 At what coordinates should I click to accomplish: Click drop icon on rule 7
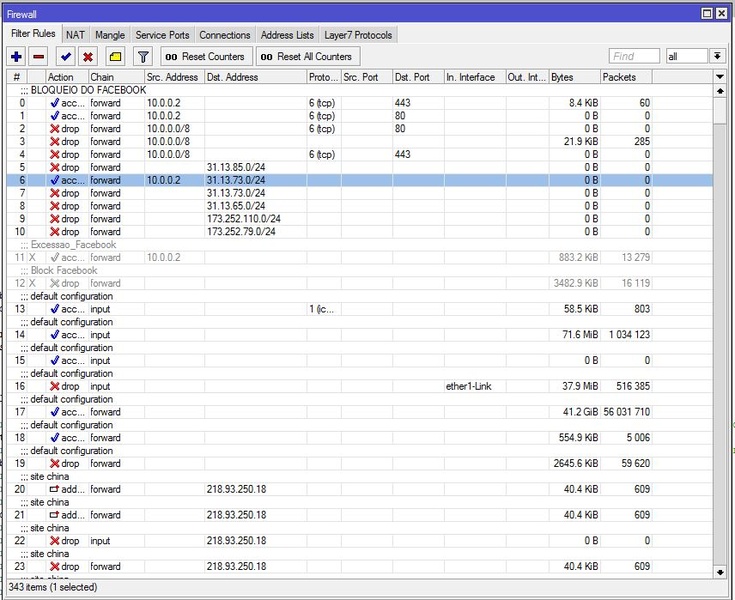tap(55, 193)
